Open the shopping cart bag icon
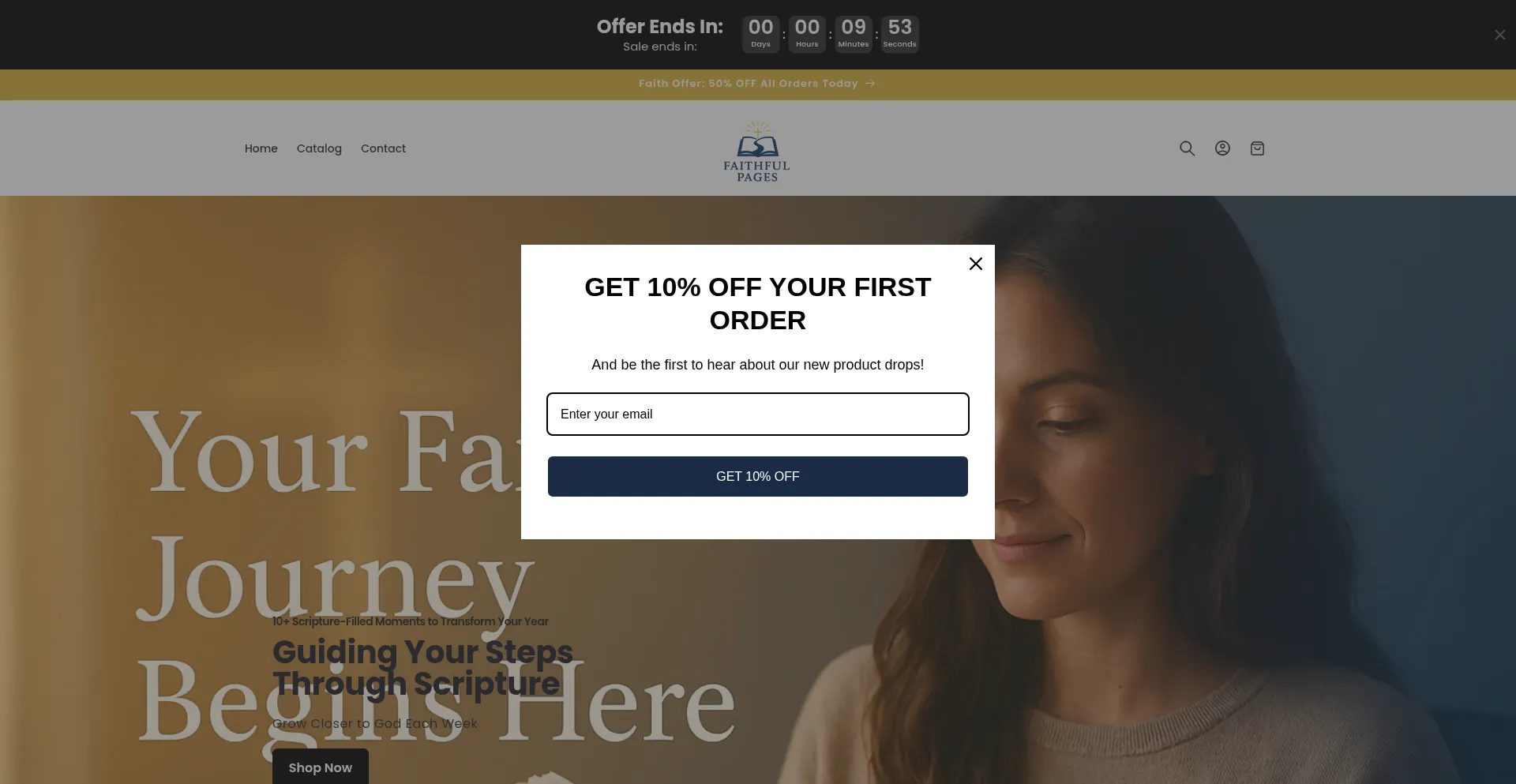 tap(1258, 148)
